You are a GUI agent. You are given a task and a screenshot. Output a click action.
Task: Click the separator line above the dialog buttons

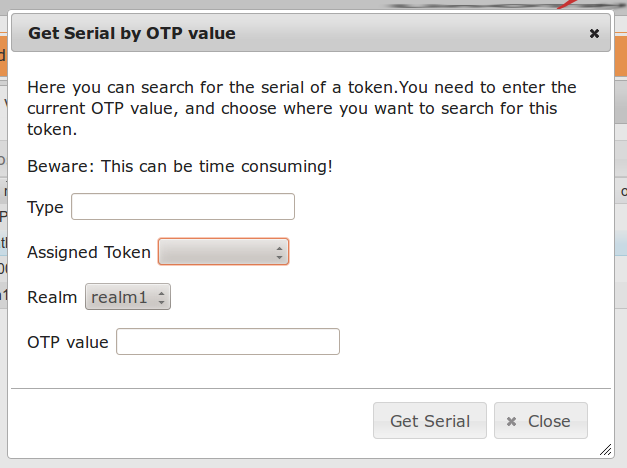point(310,387)
